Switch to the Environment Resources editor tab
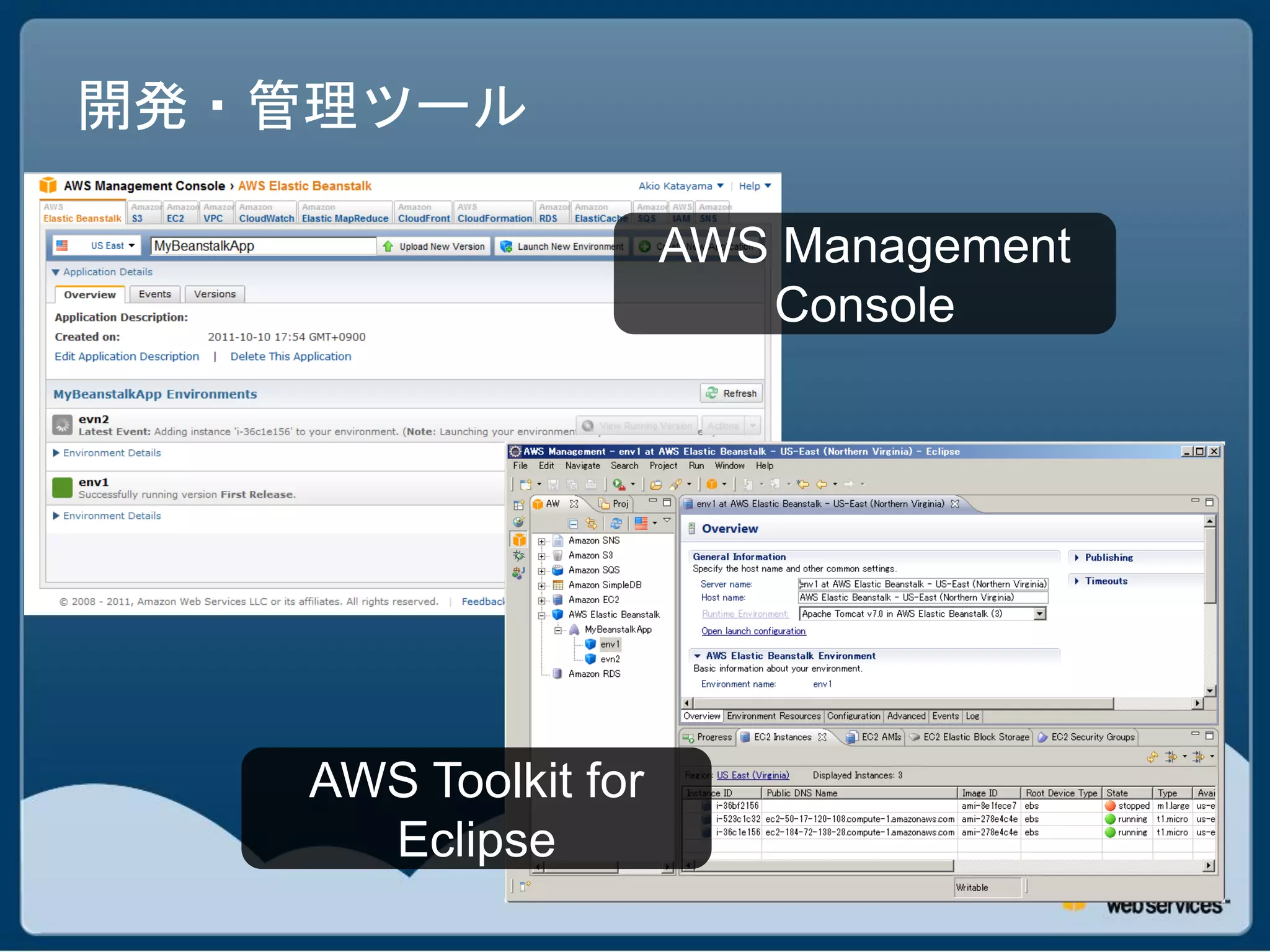 [x=773, y=716]
